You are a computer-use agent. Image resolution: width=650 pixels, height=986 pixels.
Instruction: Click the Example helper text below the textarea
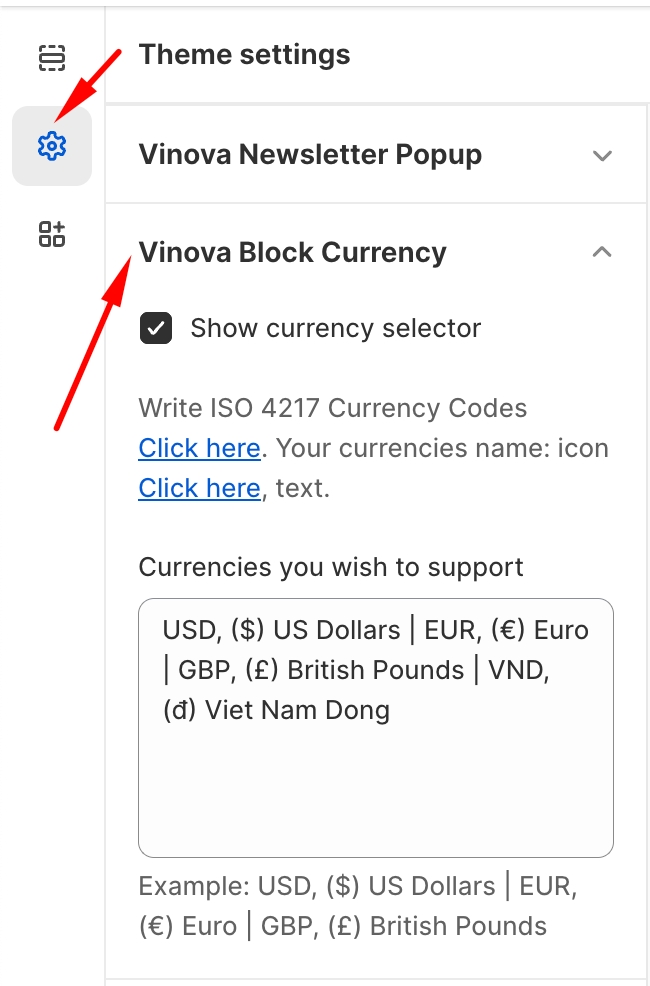click(x=356, y=906)
